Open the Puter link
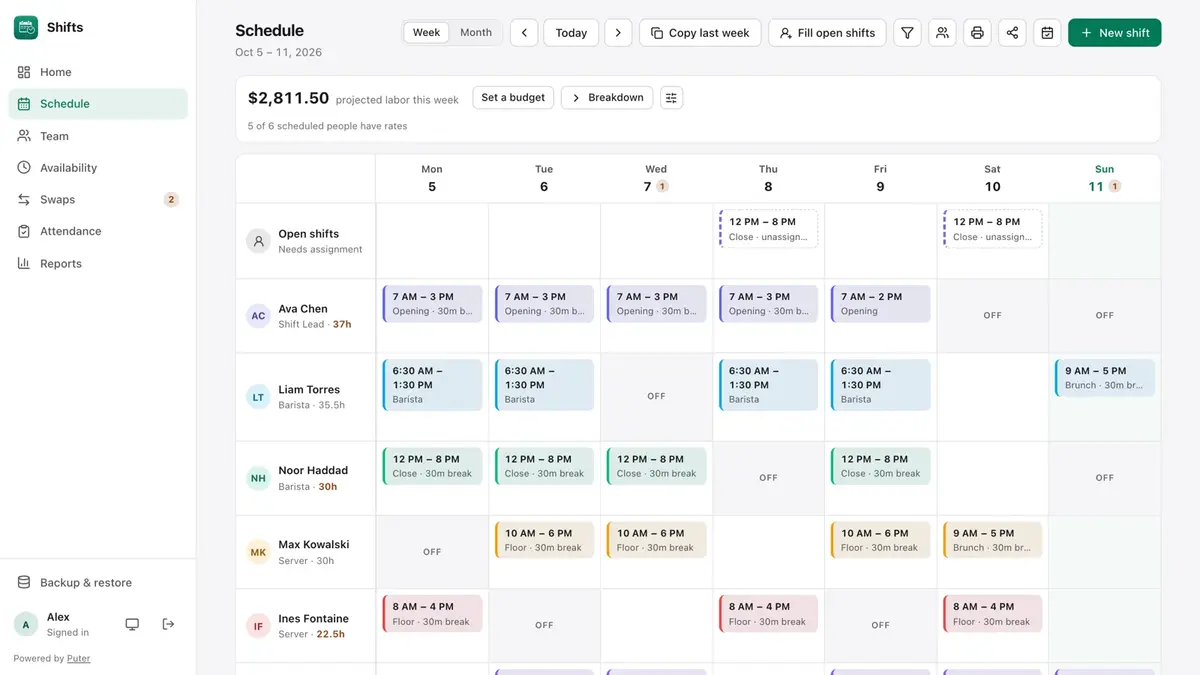 (x=79, y=658)
